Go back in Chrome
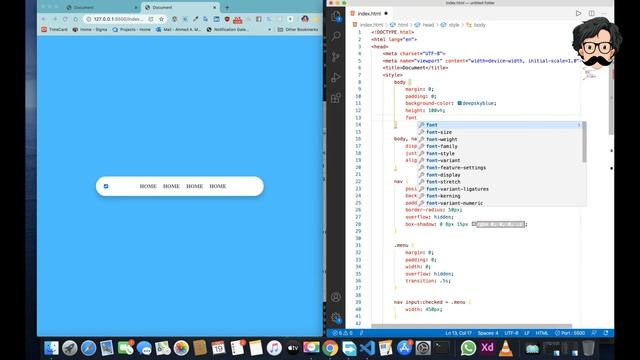 coord(44,19)
